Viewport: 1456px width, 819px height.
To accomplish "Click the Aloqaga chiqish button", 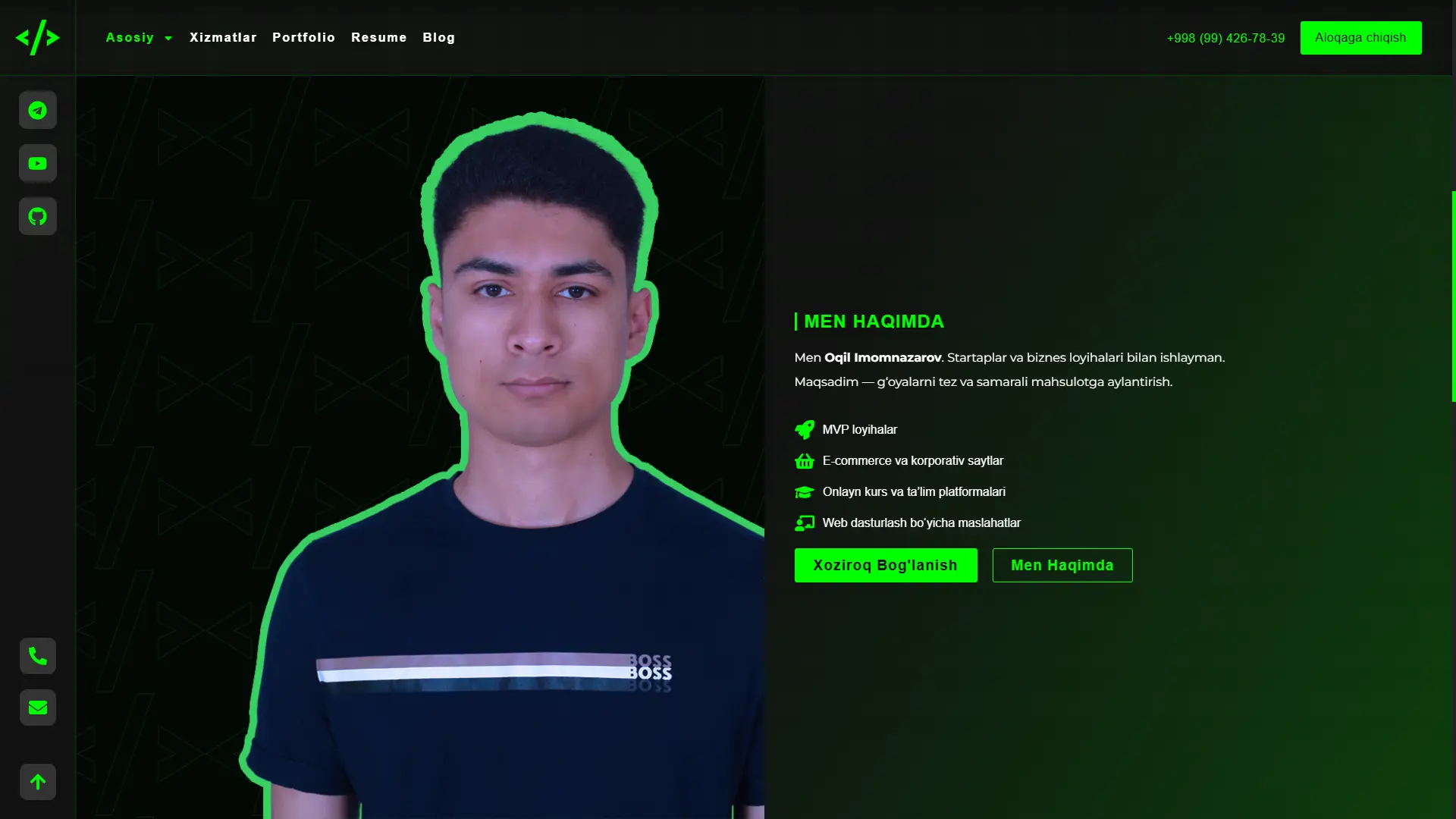I will click(1360, 38).
